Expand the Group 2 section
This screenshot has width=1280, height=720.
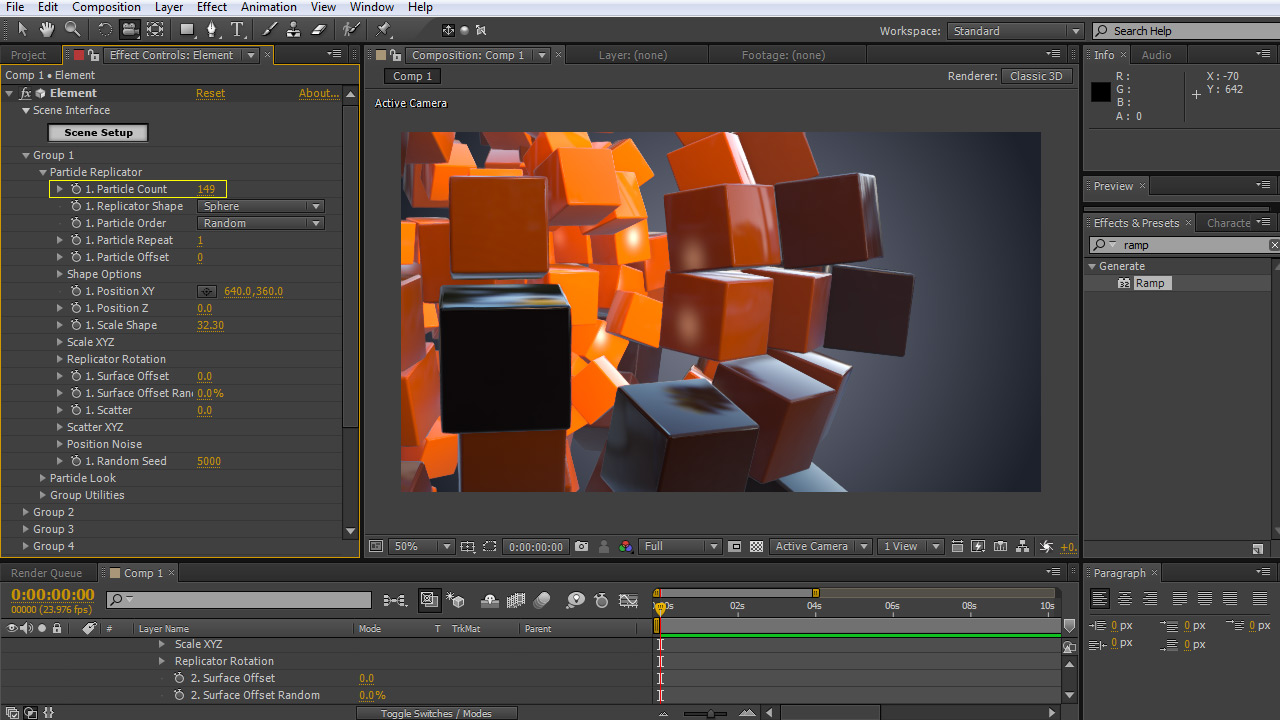[26, 512]
